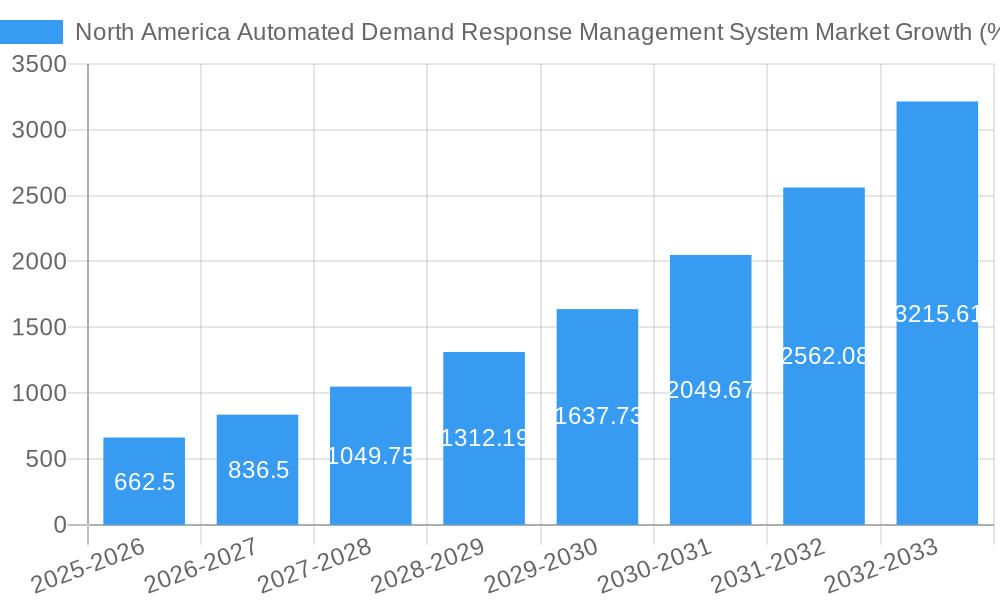Select the 2026-2027 bar labeled 836.5
Viewport: 1000px width, 600px height.
[258, 470]
